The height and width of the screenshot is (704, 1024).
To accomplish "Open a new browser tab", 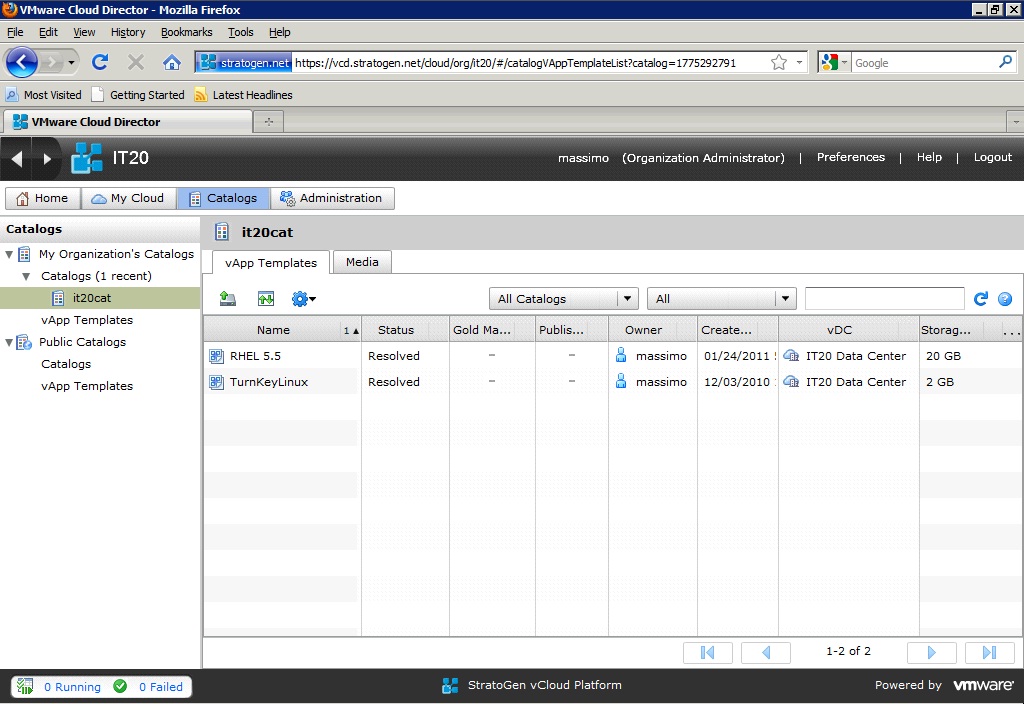I will (x=268, y=121).
